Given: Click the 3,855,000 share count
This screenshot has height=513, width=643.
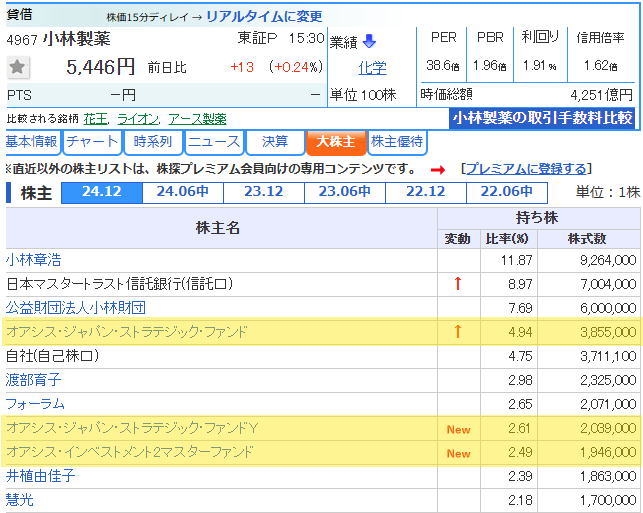Looking at the screenshot, I should 608,332.
